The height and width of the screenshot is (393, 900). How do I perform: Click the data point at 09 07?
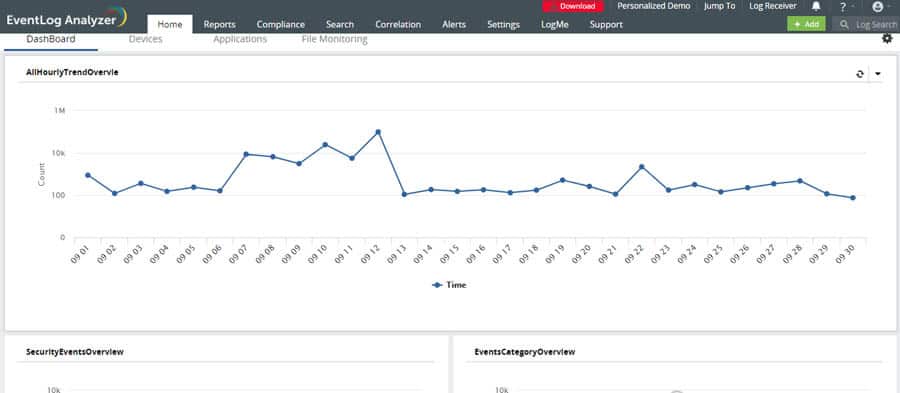coord(246,154)
